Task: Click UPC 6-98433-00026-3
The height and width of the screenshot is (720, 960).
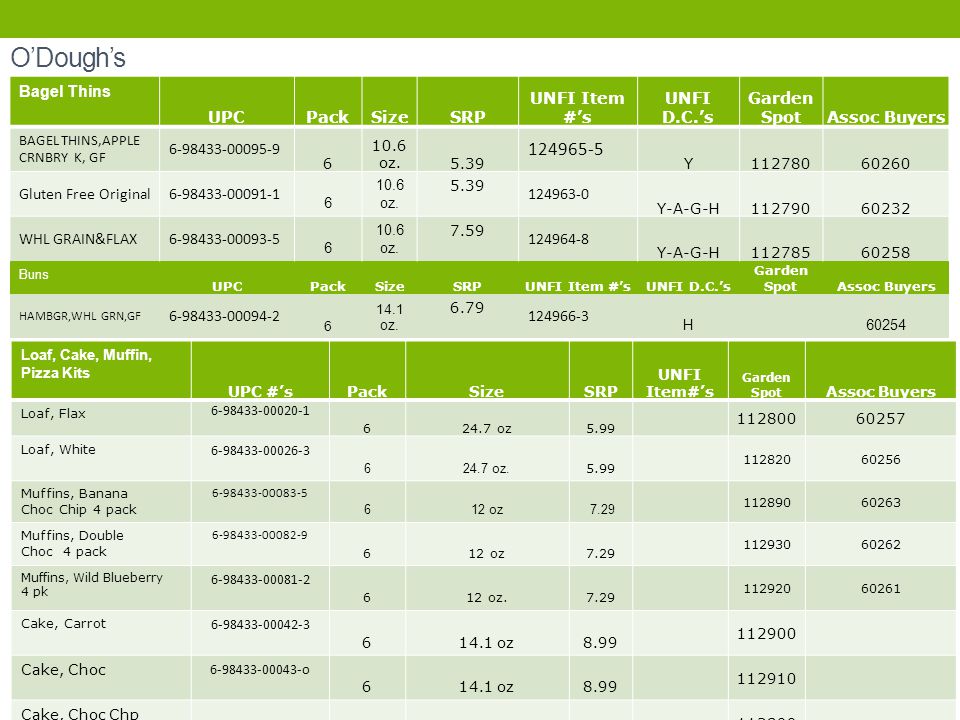Action: [260, 451]
